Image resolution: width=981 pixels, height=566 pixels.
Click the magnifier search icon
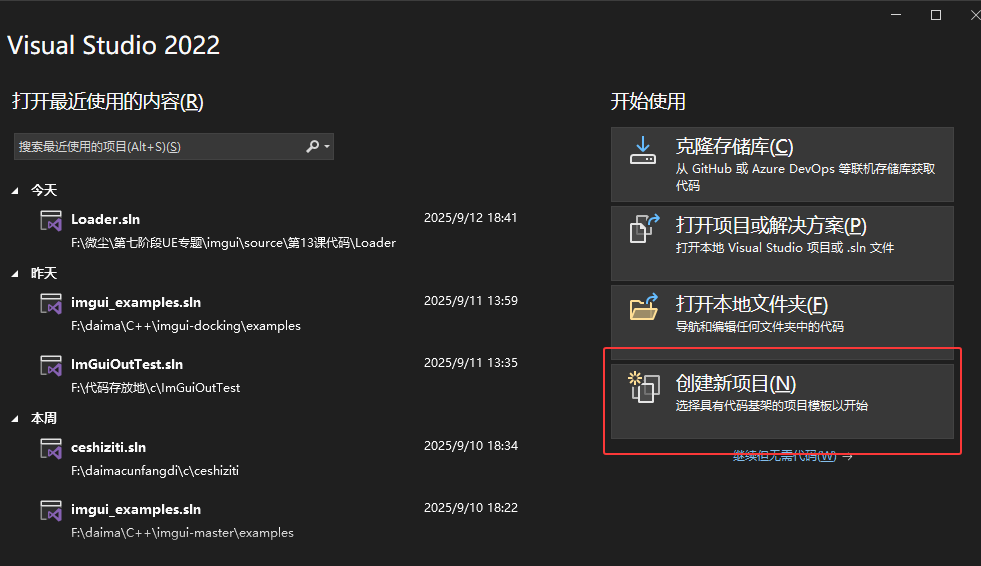[312, 146]
